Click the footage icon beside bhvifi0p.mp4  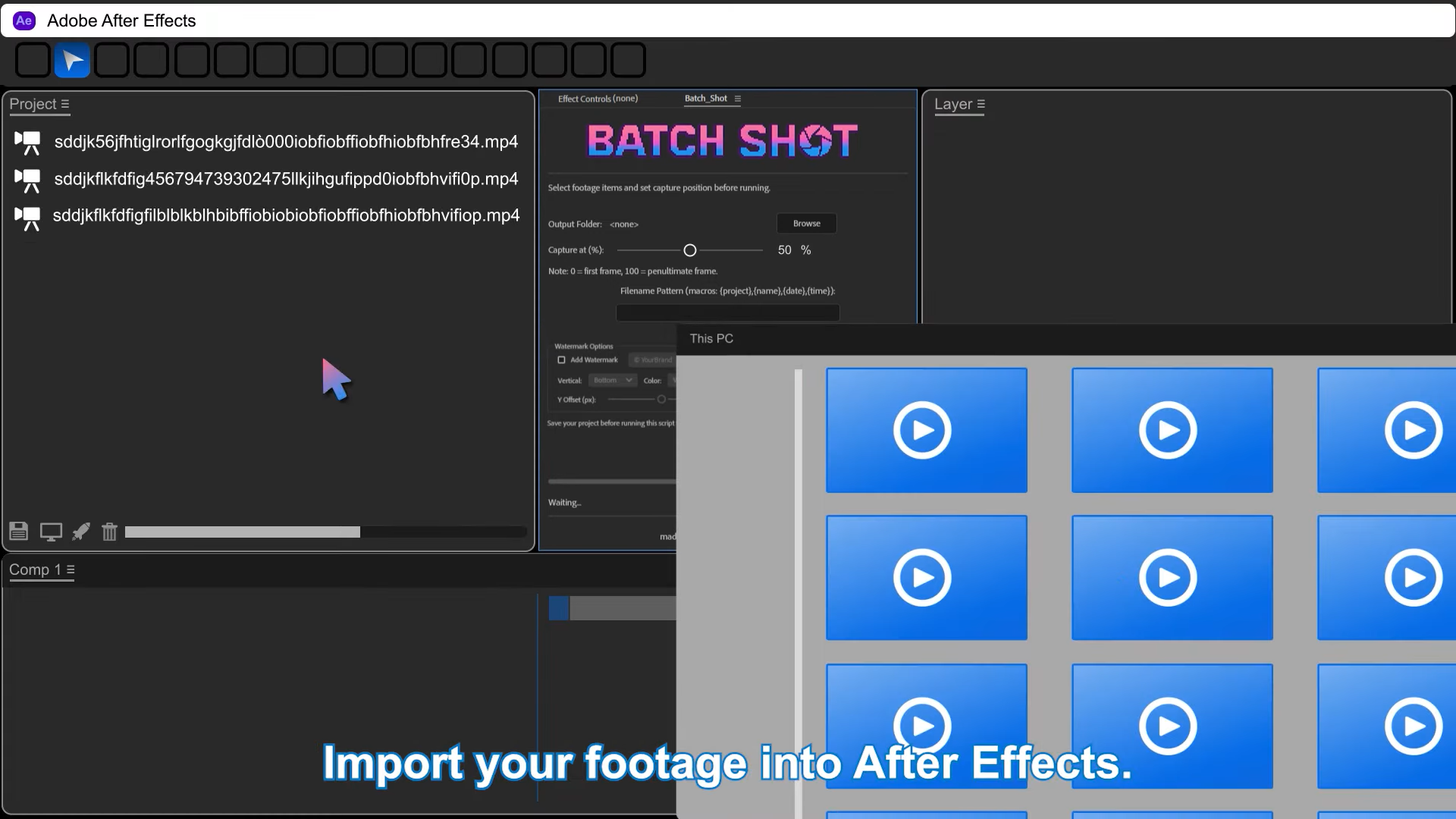click(28, 180)
